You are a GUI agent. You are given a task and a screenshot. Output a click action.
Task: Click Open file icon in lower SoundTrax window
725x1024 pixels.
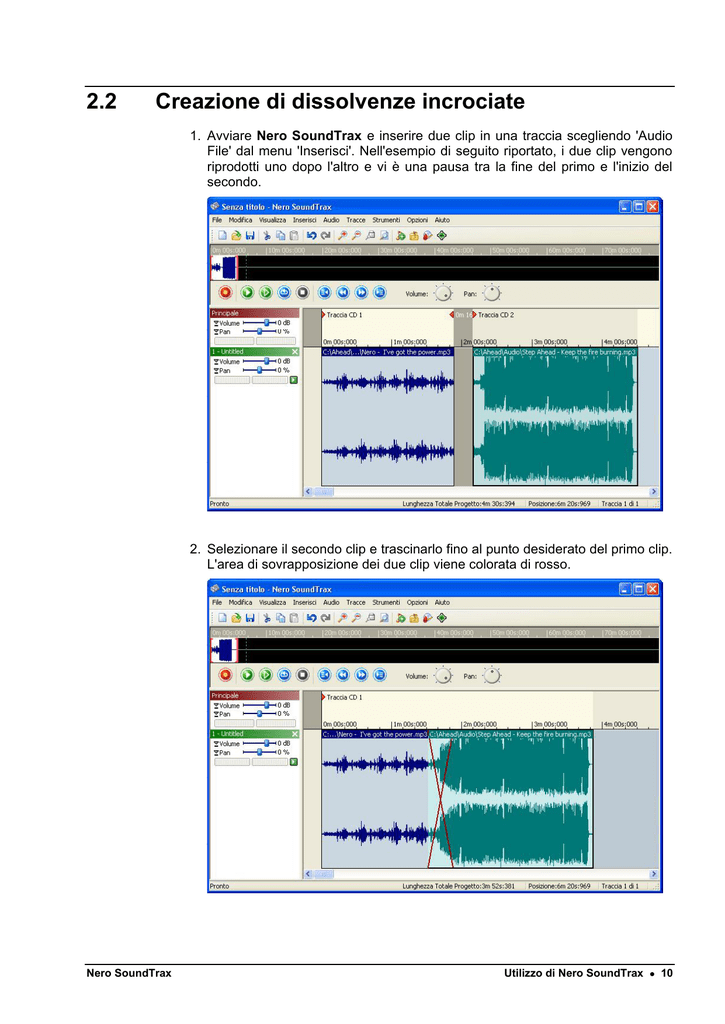236,618
